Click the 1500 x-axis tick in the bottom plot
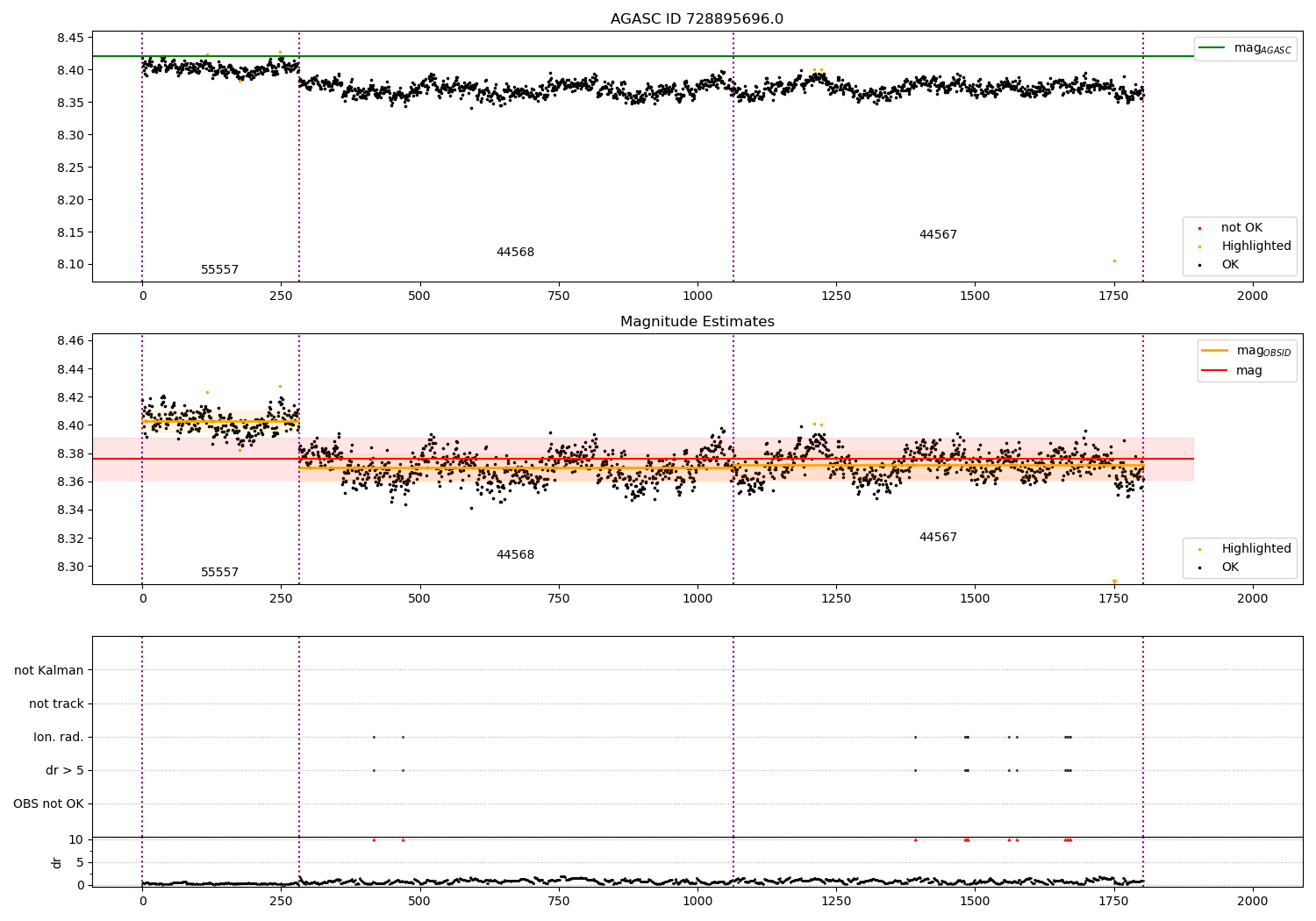The width and height of the screenshot is (1316, 921). [x=975, y=901]
